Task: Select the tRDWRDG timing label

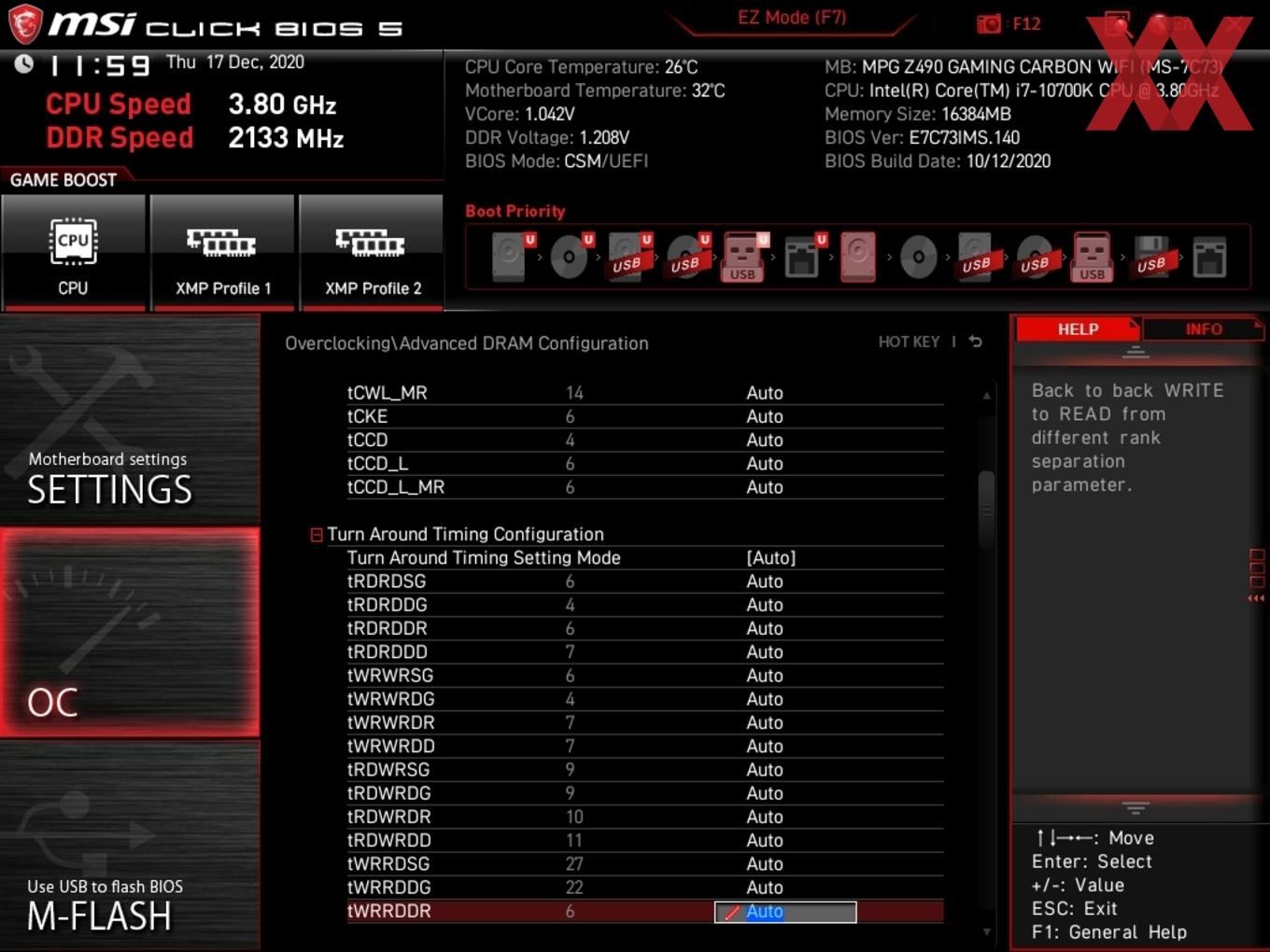Action: click(388, 793)
